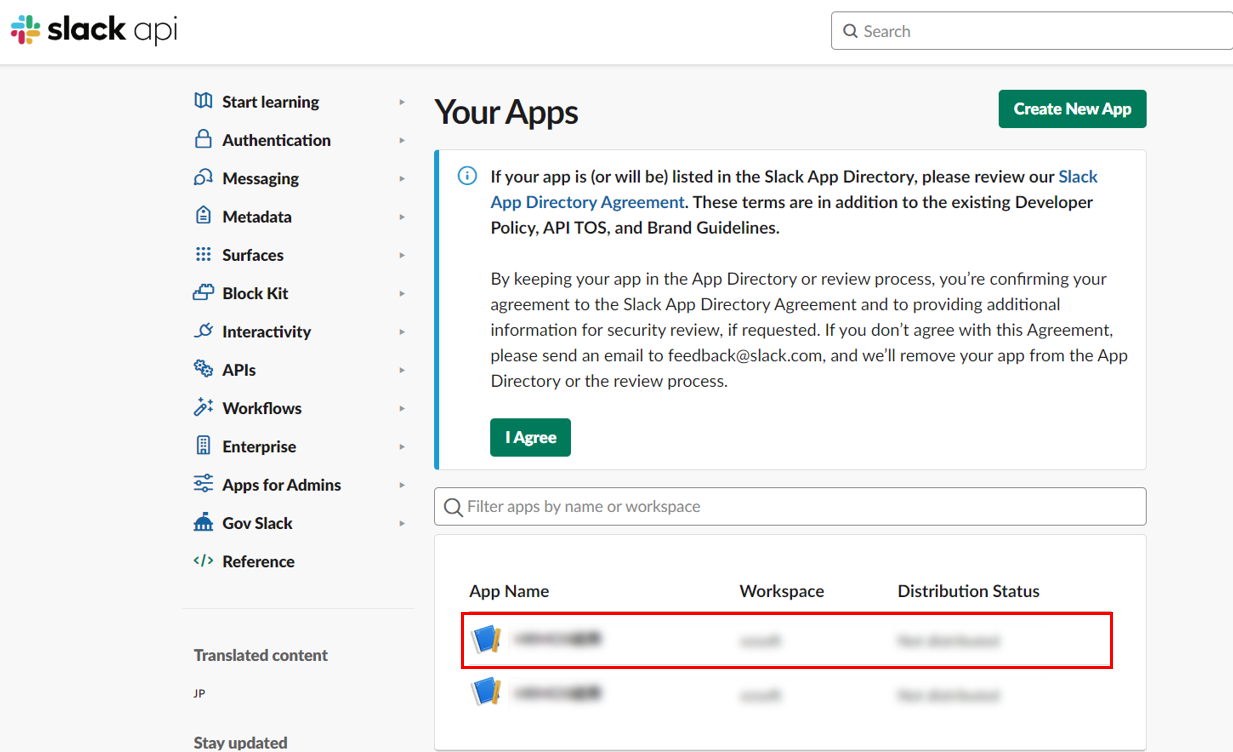The height and width of the screenshot is (752, 1233).
Task: Focus the Filter apps by name field
Action: pos(790,506)
